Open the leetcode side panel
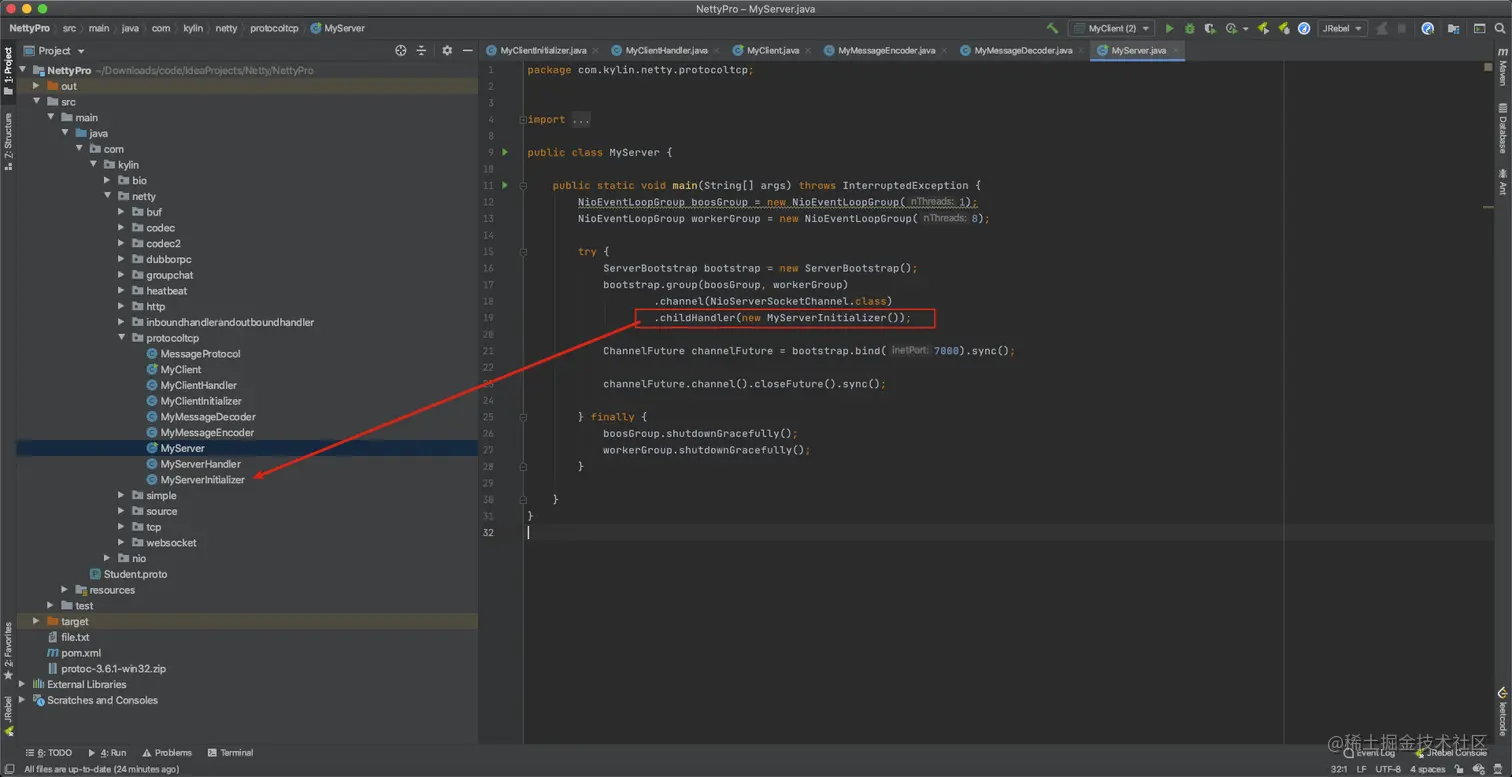This screenshot has height=777, width=1512. click(1502, 711)
